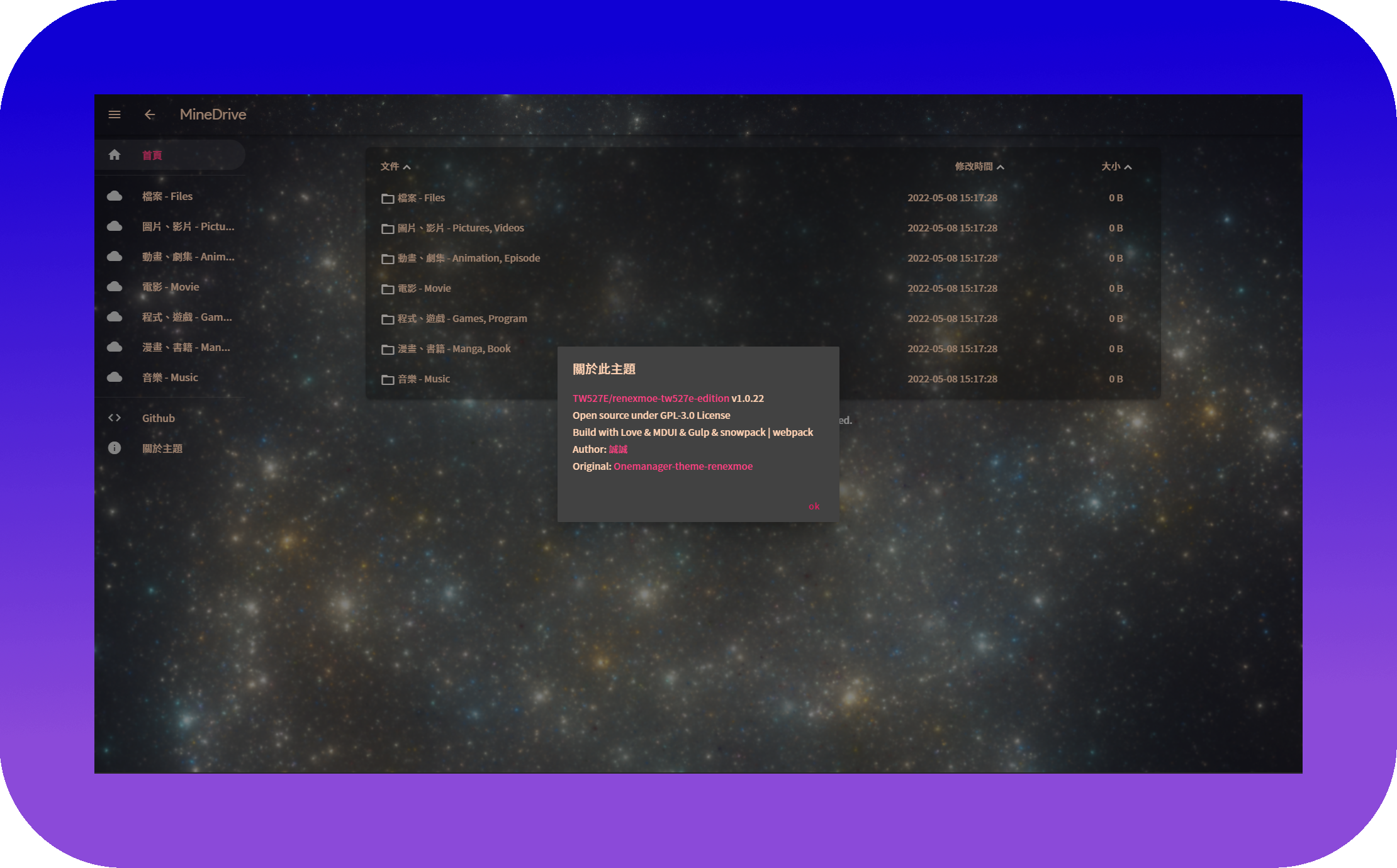This screenshot has height=868, width=1397.
Task: Click cloud icon beside 音樂 - Music in sidebar
Action: tap(115, 377)
